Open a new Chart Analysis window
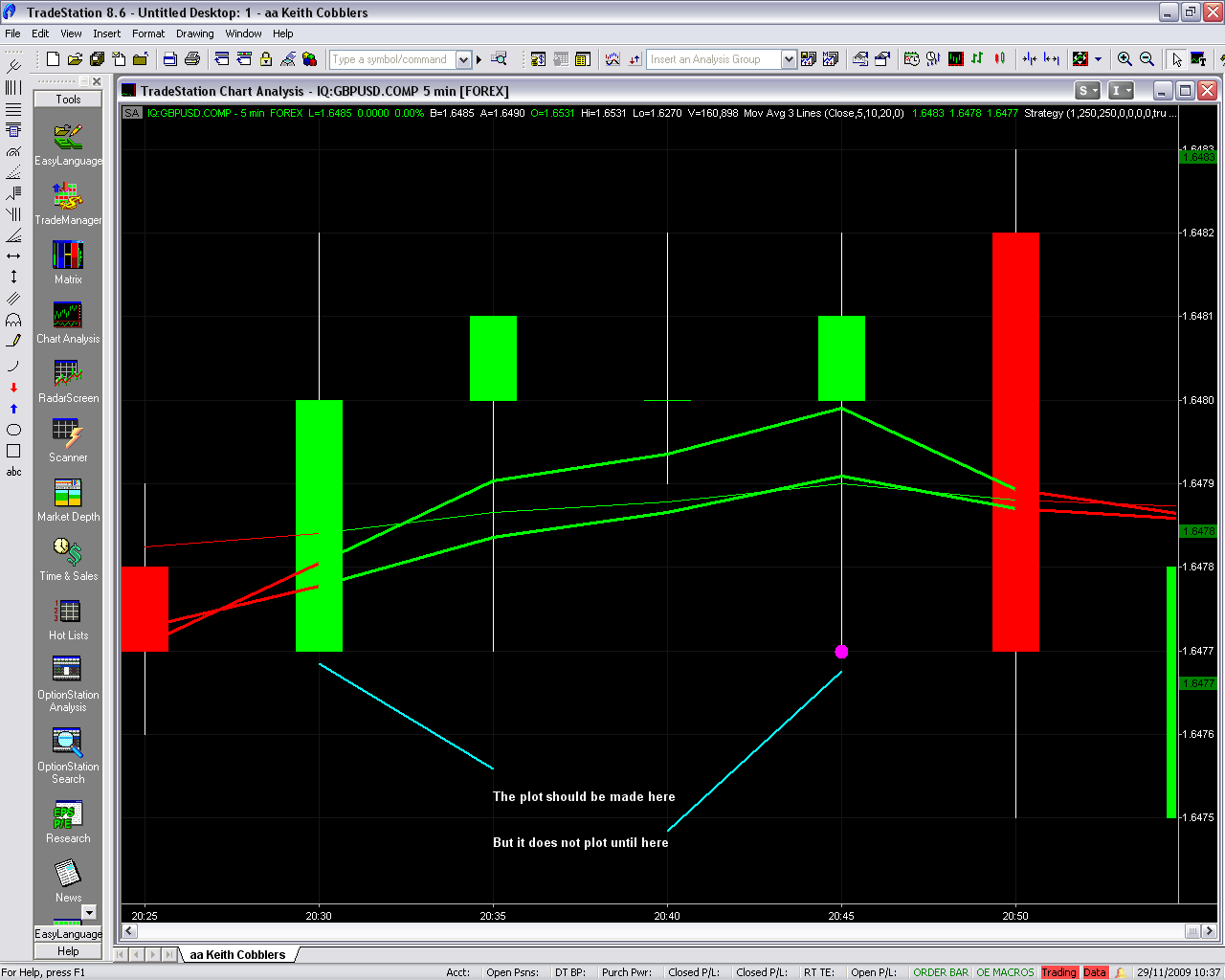Viewport: 1225px width, 980px height. pyautogui.click(x=68, y=323)
